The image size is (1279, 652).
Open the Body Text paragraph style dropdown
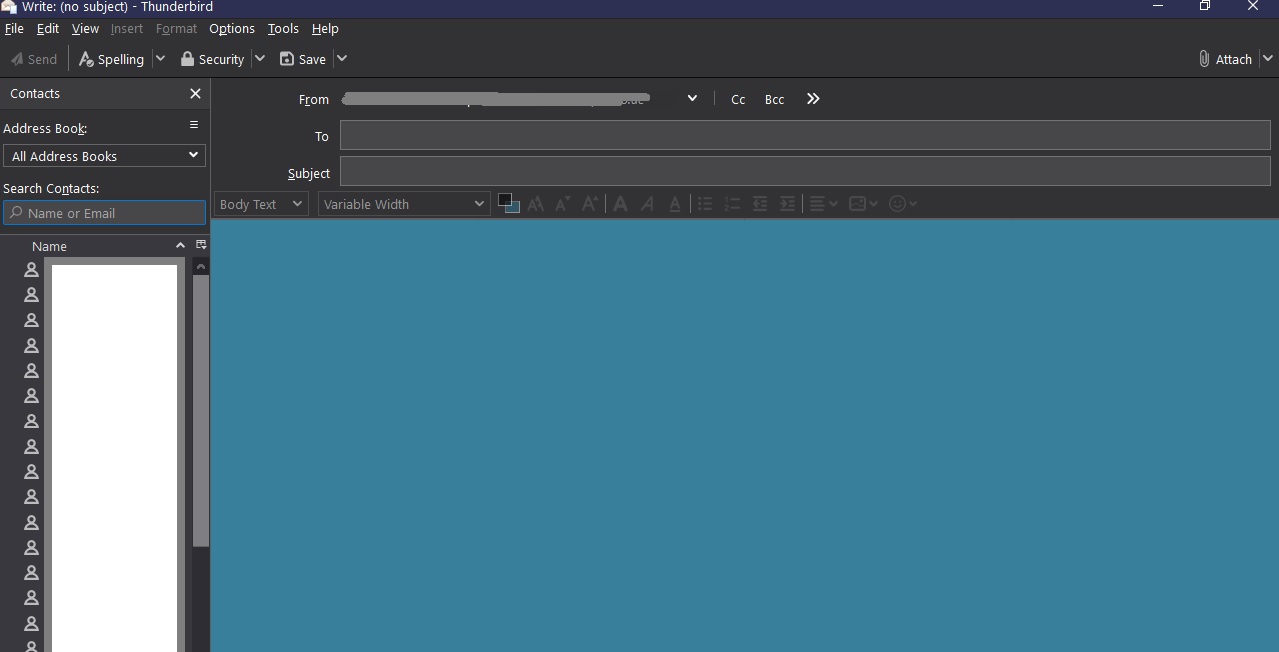[261, 204]
